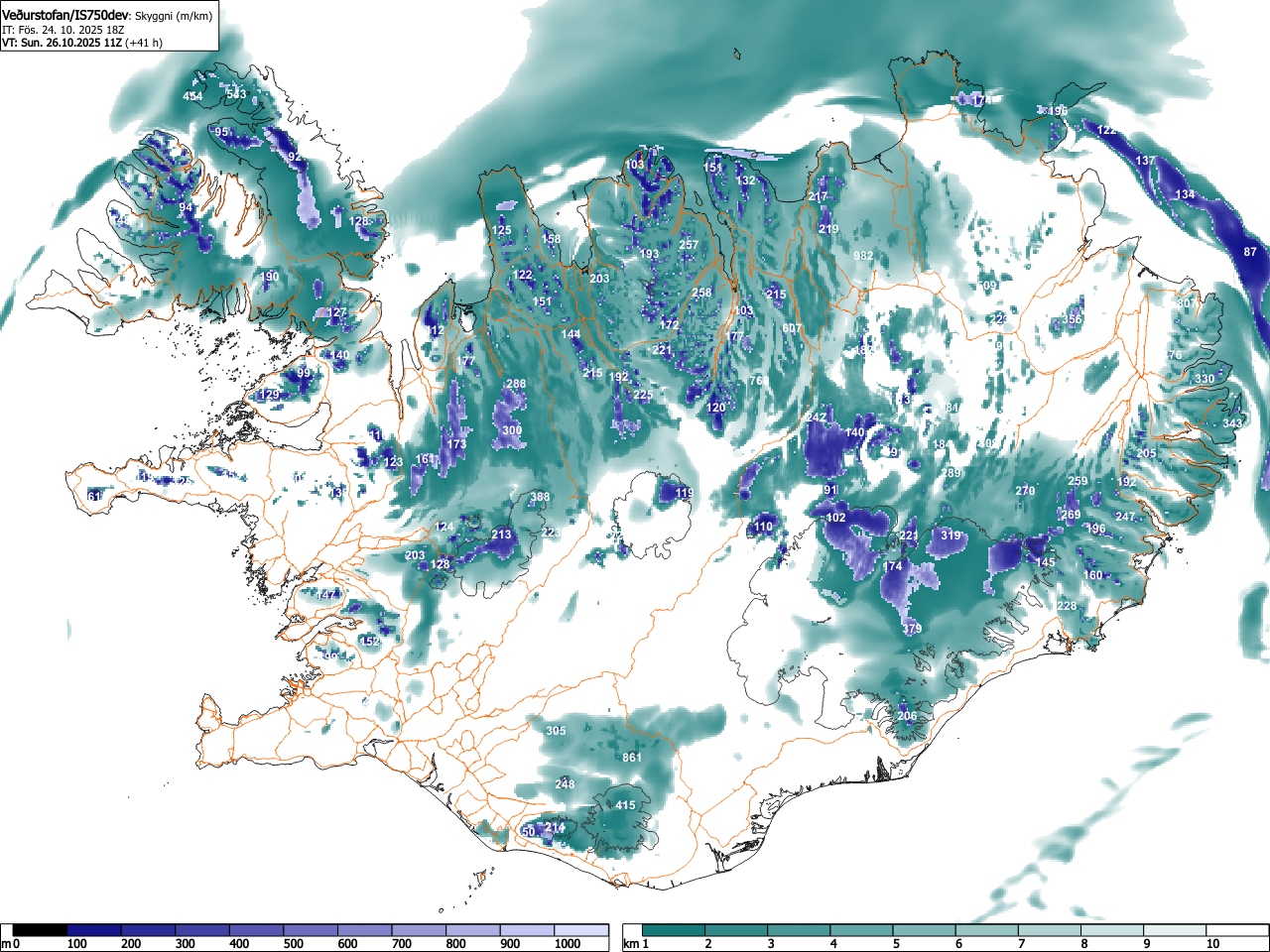Click the 415 value near the south glacier
Image resolution: width=1270 pixels, height=952 pixels.
[x=625, y=805]
